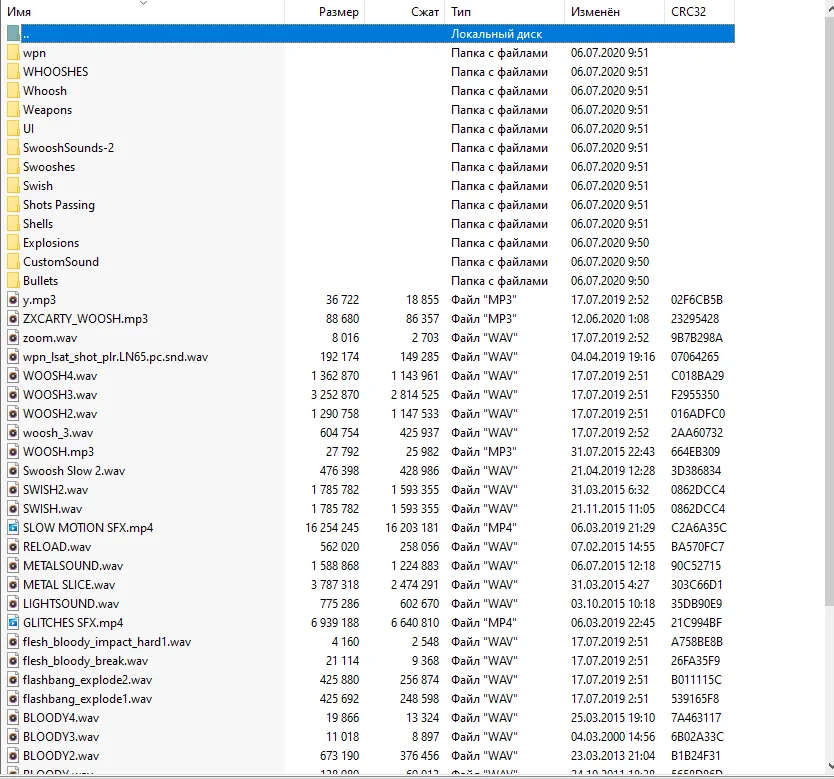Click the parent directory icon in top row

13,33
